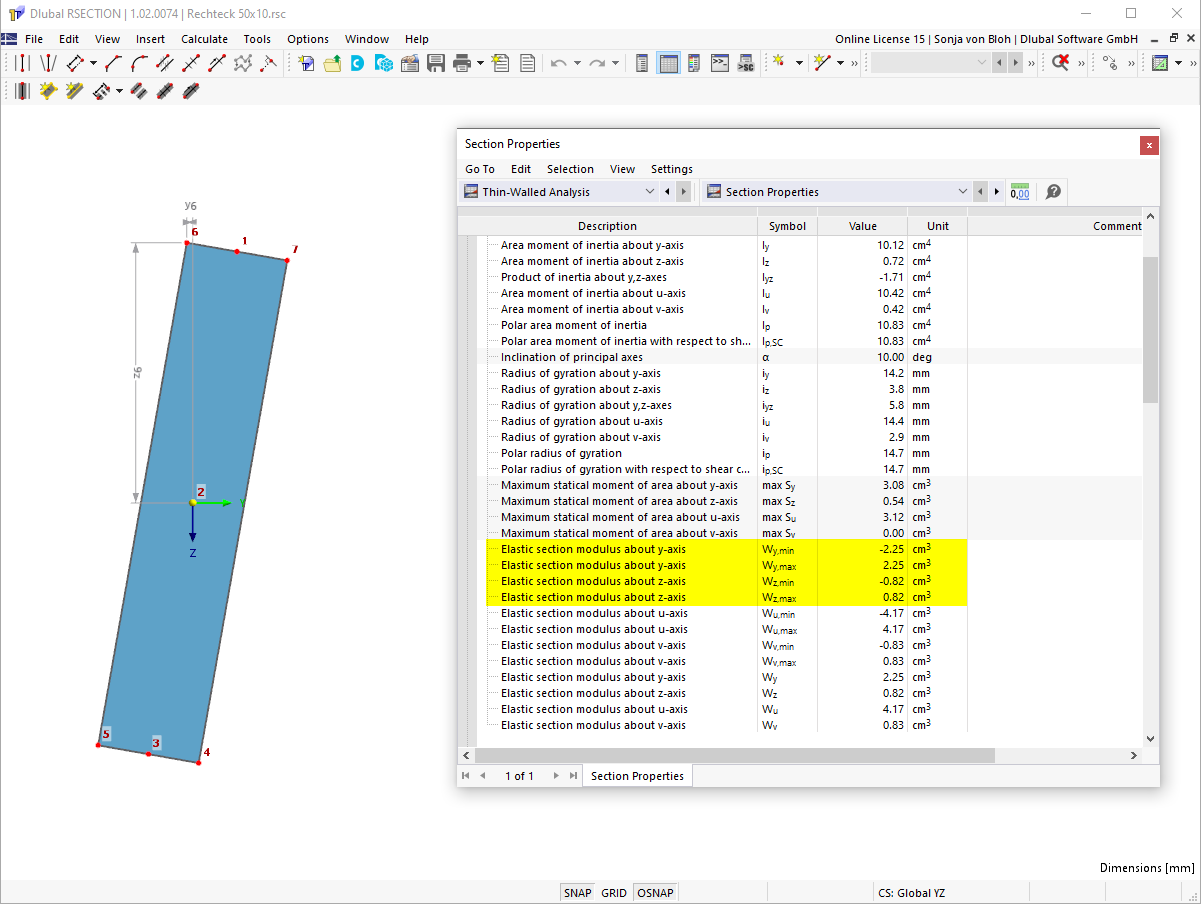Click the help question-mark icon in Section Properties window

1052,191
